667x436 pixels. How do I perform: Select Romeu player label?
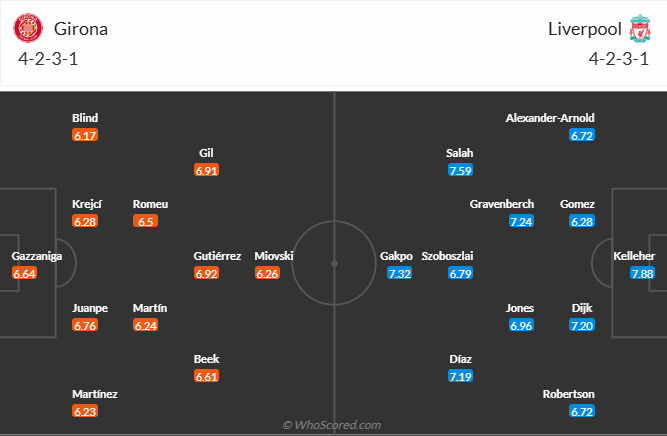point(150,204)
